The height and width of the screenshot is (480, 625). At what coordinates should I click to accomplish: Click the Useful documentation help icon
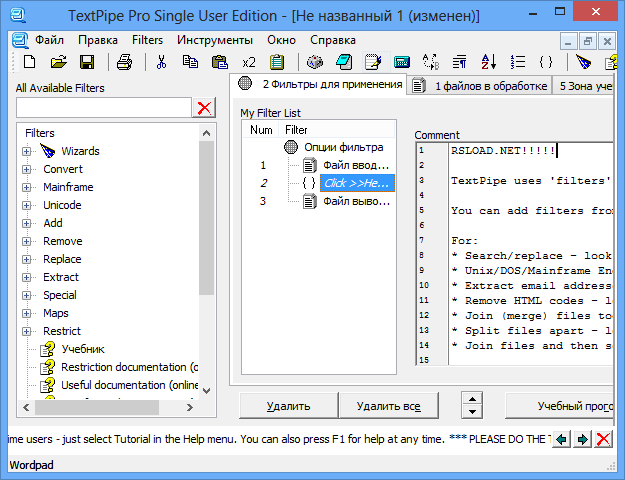(x=48, y=385)
